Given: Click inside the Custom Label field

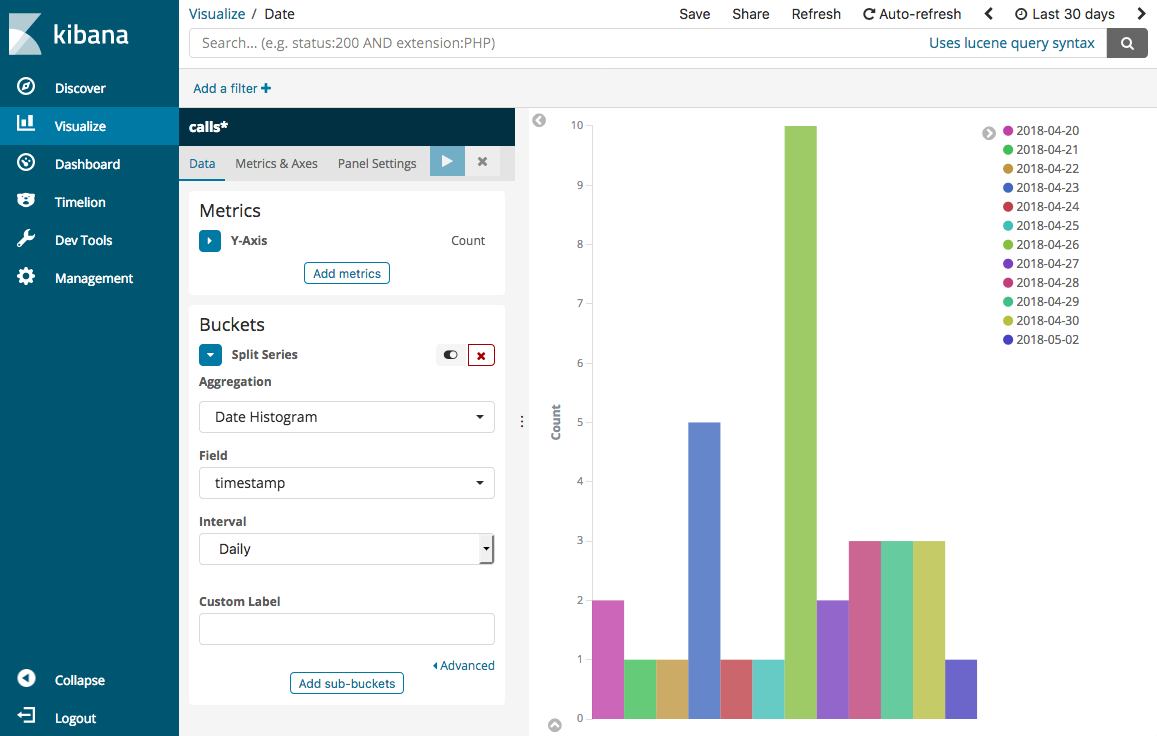Looking at the screenshot, I should click(x=346, y=628).
